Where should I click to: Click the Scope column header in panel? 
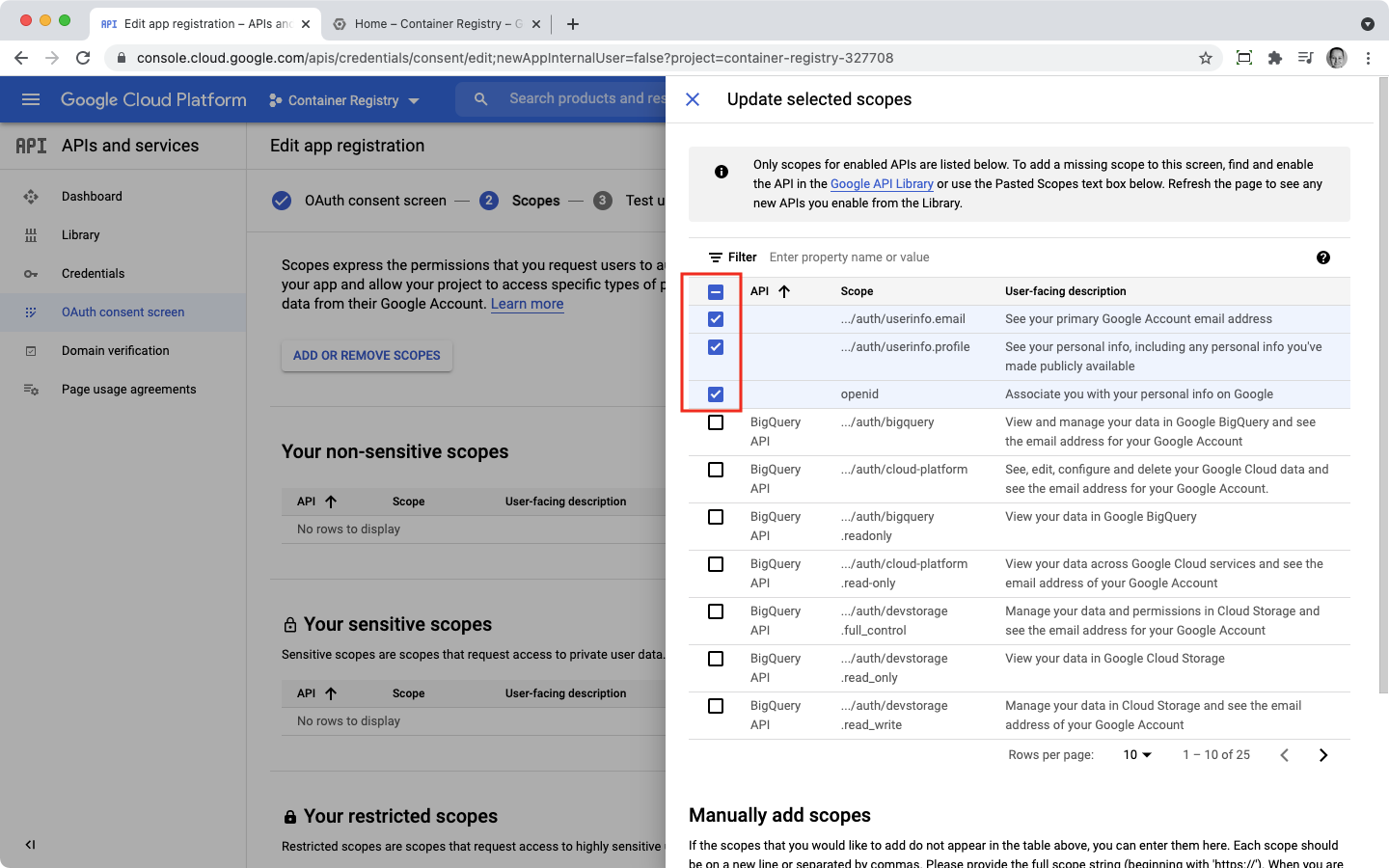[857, 291]
